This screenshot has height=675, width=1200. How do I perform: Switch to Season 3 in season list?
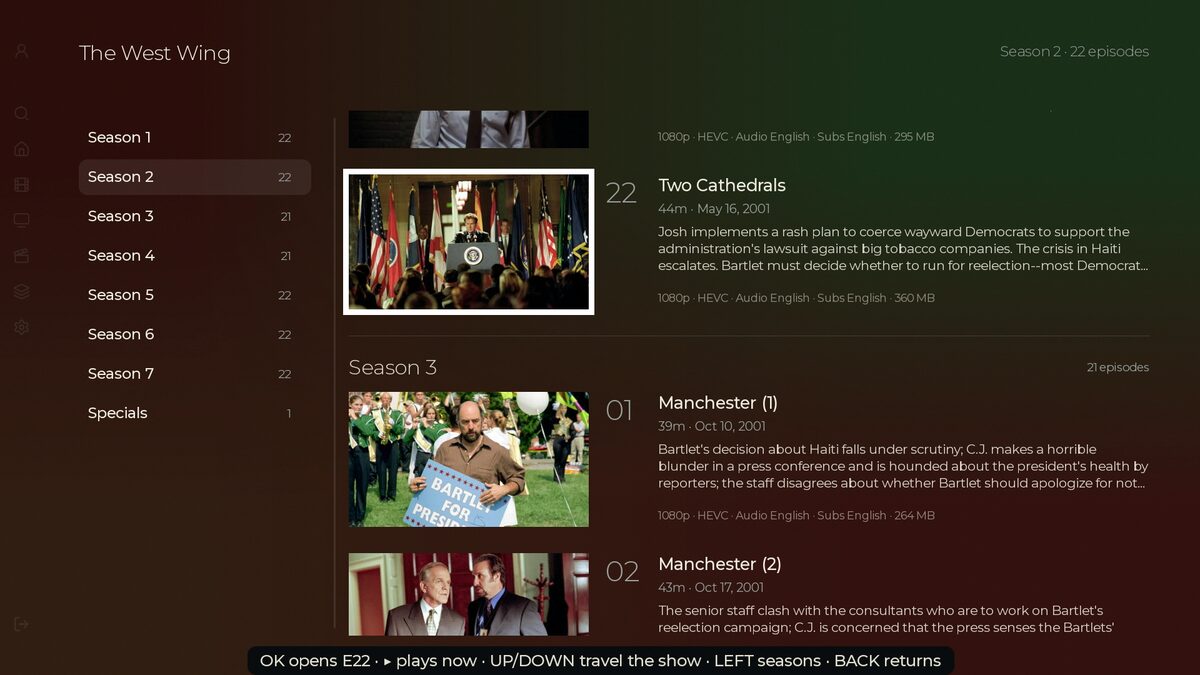coord(195,216)
